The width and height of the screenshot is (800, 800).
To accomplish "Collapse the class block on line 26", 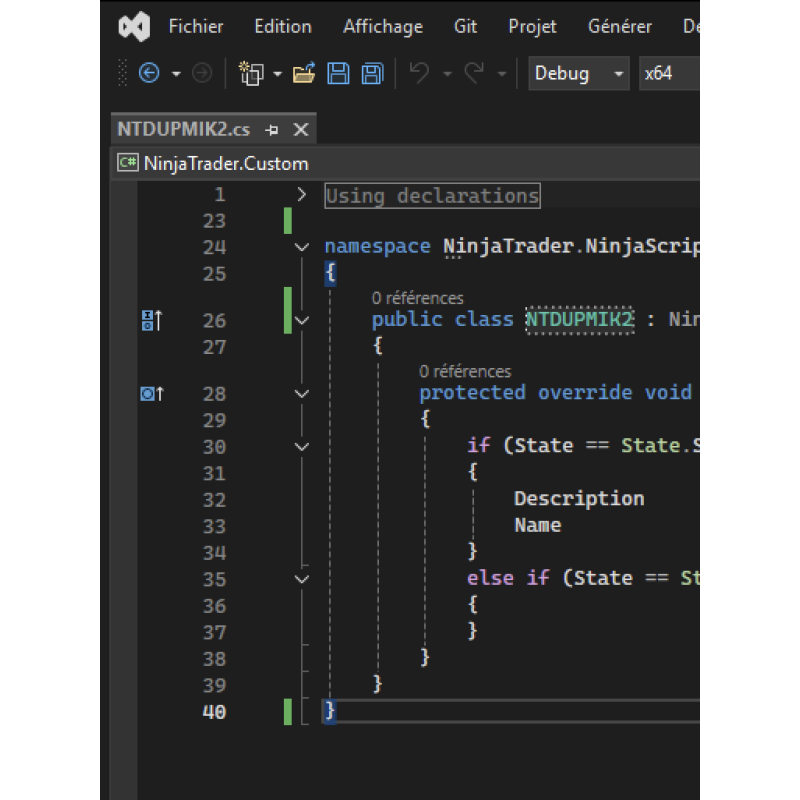I will pyautogui.click(x=302, y=320).
